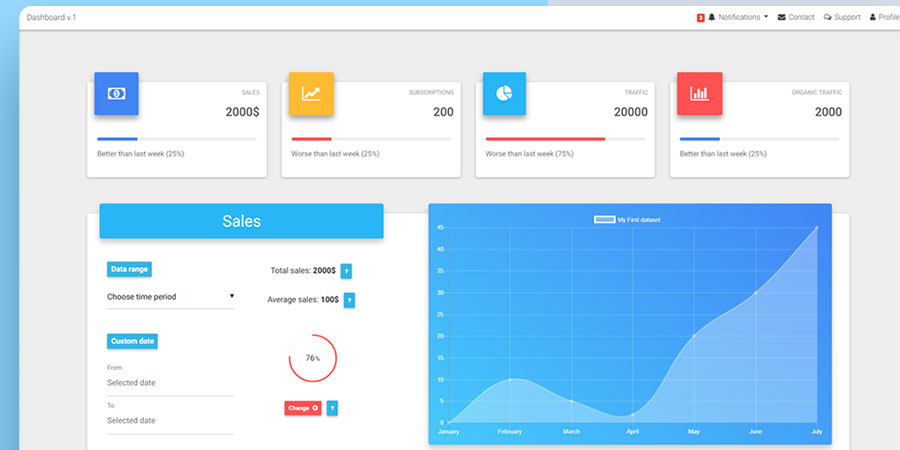Click the 20000 traffic value
Image resolution: width=900 pixels, height=450 pixels.
coord(631,112)
